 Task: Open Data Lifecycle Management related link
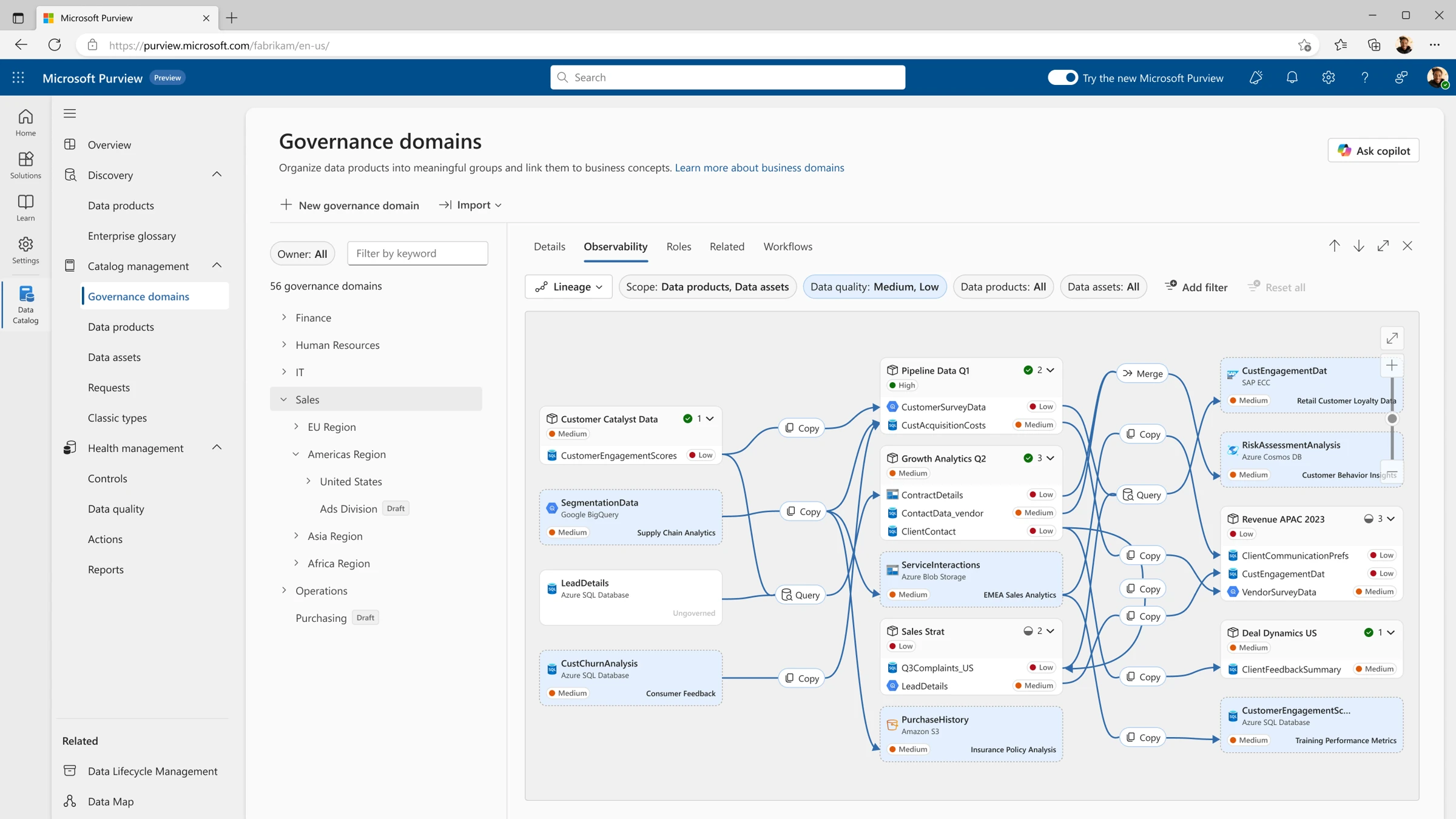[x=152, y=770]
